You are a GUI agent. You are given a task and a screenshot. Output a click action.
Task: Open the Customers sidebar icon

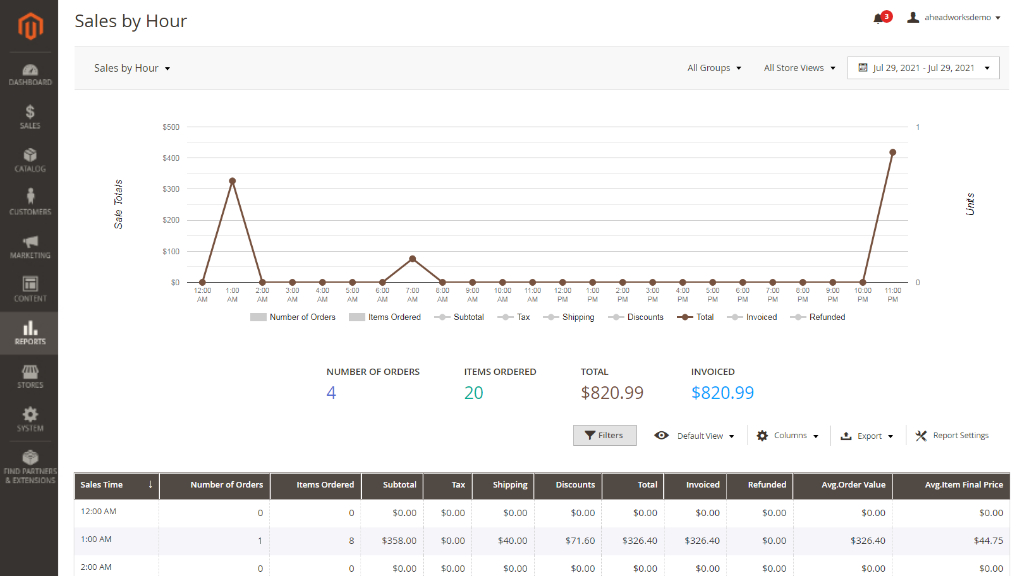29,196
